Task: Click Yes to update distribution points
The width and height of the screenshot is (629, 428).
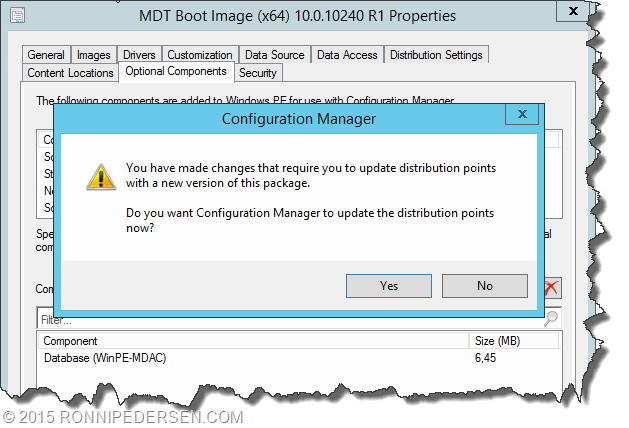Action: [x=389, y=286]
